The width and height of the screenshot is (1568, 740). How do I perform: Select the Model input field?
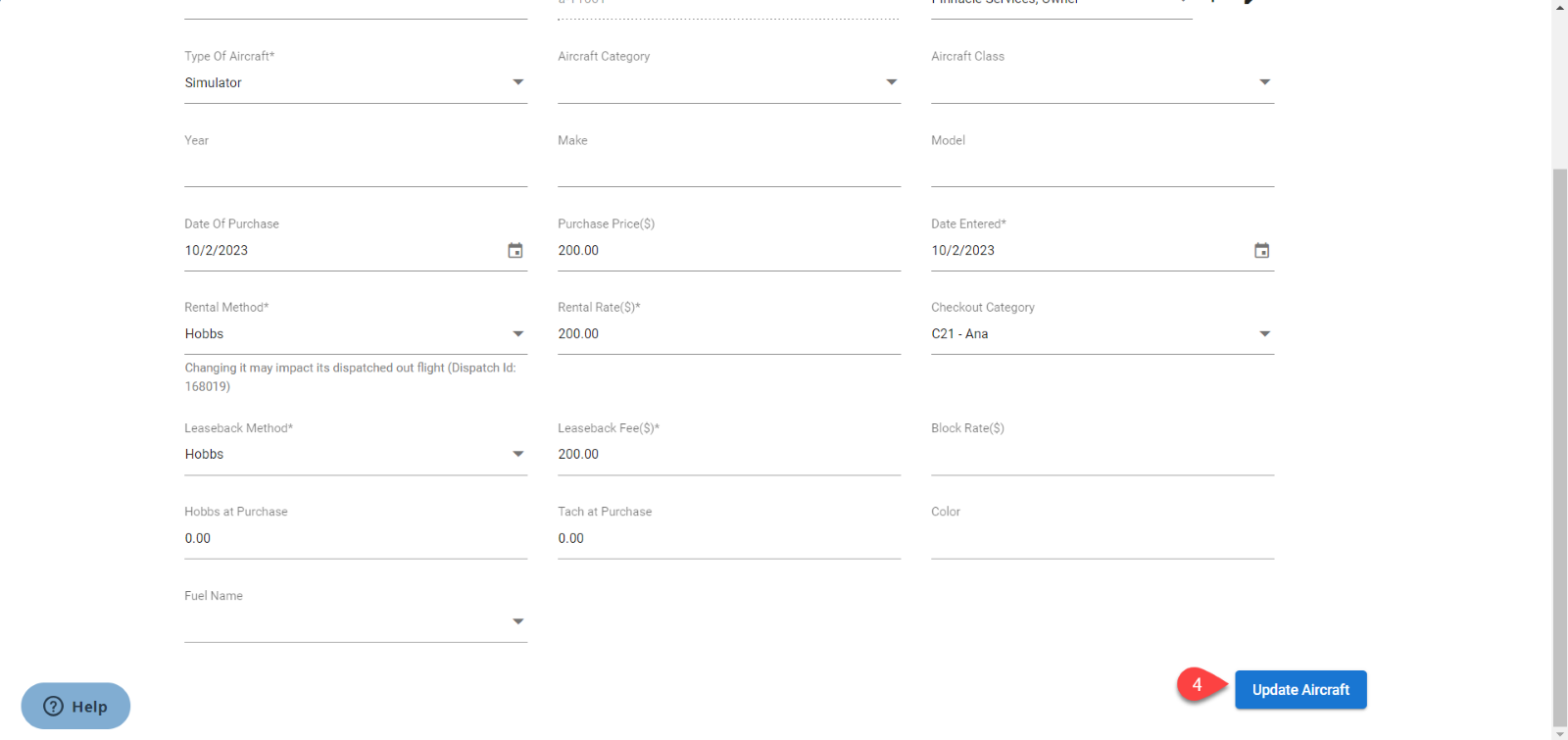coord(1102,168)
